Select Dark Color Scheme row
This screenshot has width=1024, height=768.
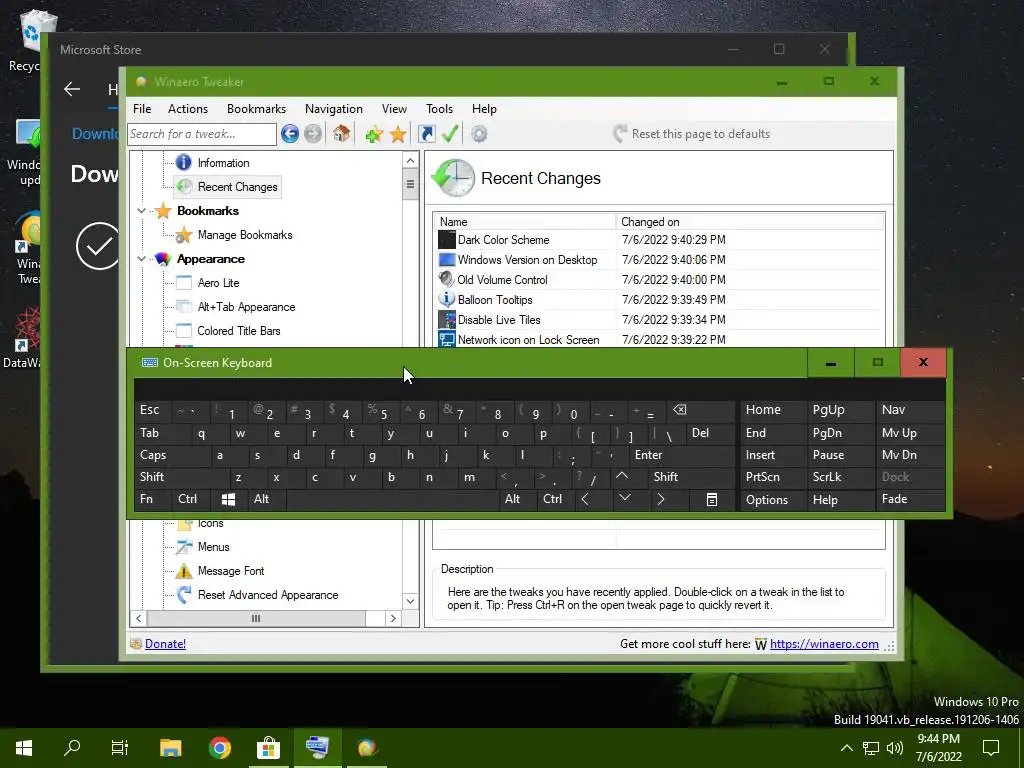point(659,240)
